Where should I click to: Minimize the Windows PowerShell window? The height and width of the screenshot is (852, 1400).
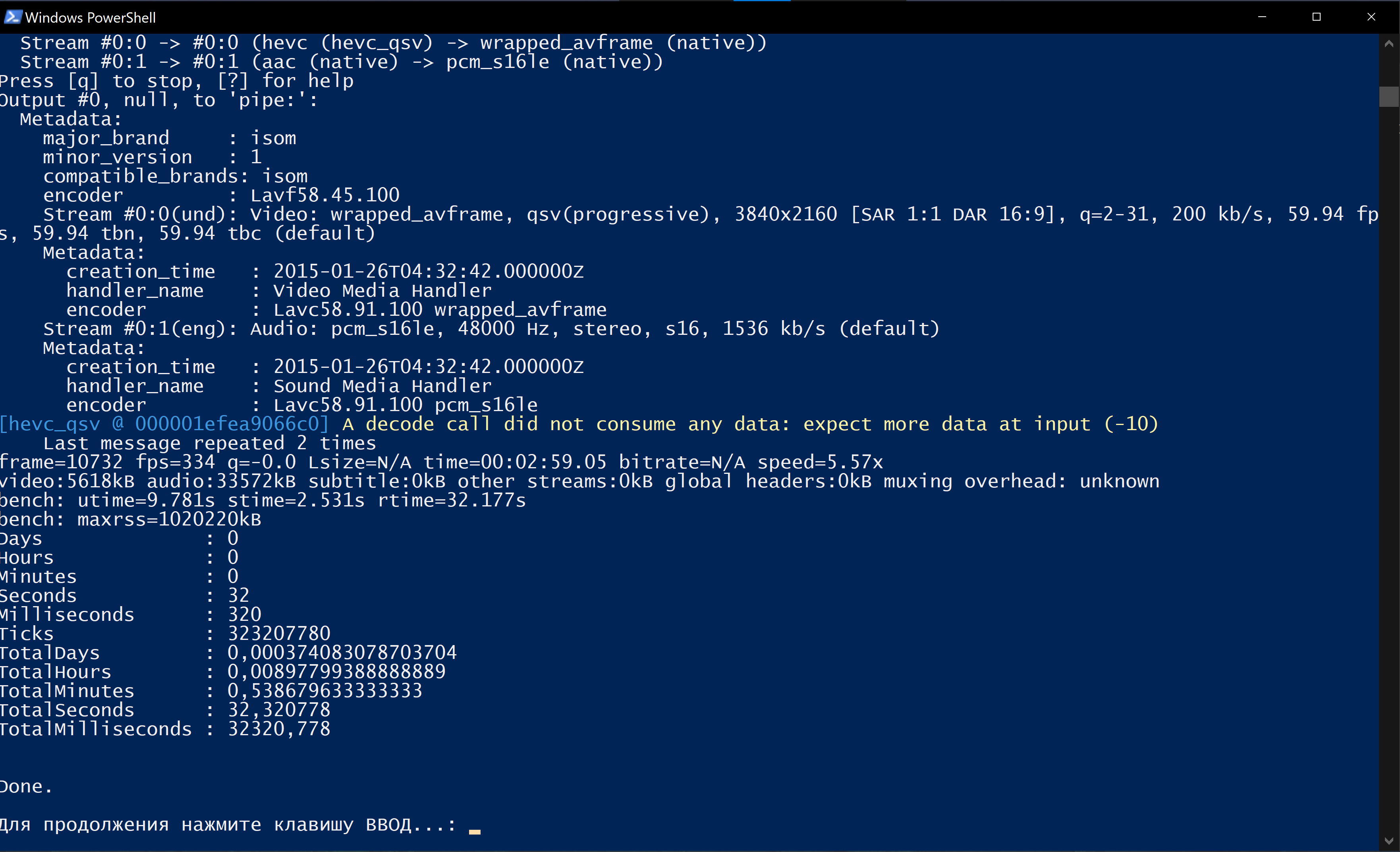pos(1262,17)
